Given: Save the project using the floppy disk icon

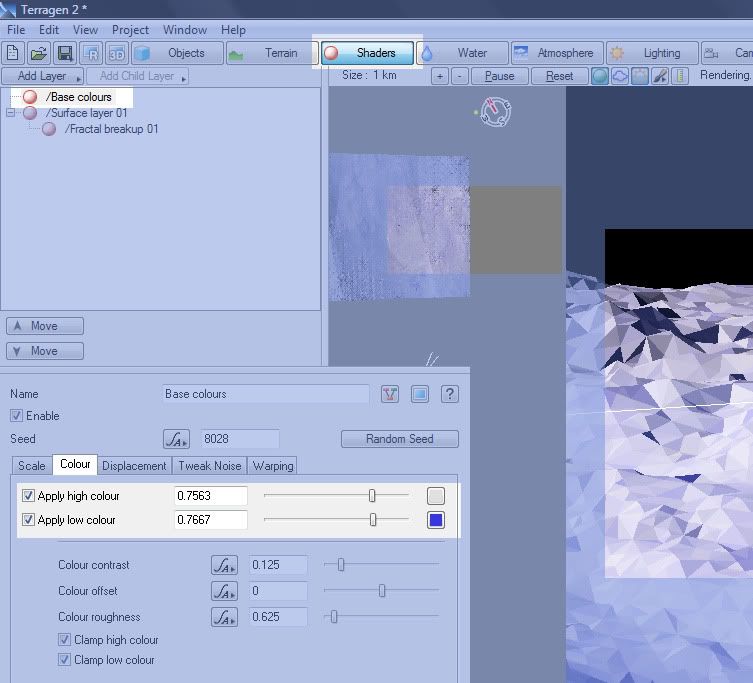Looking at the screenshot, I should point(65,53).
